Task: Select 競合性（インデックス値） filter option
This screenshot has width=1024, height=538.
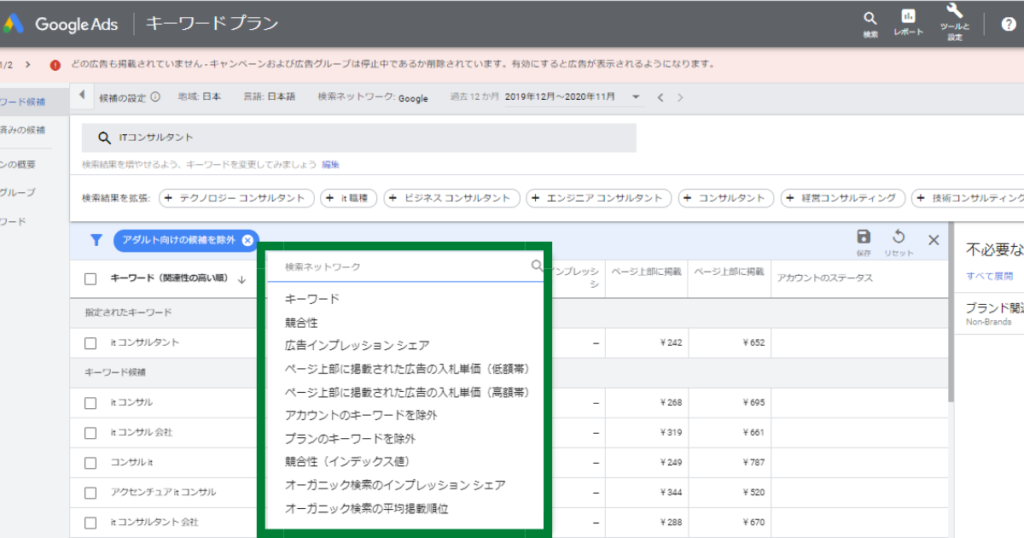Action: click(348, 462)
